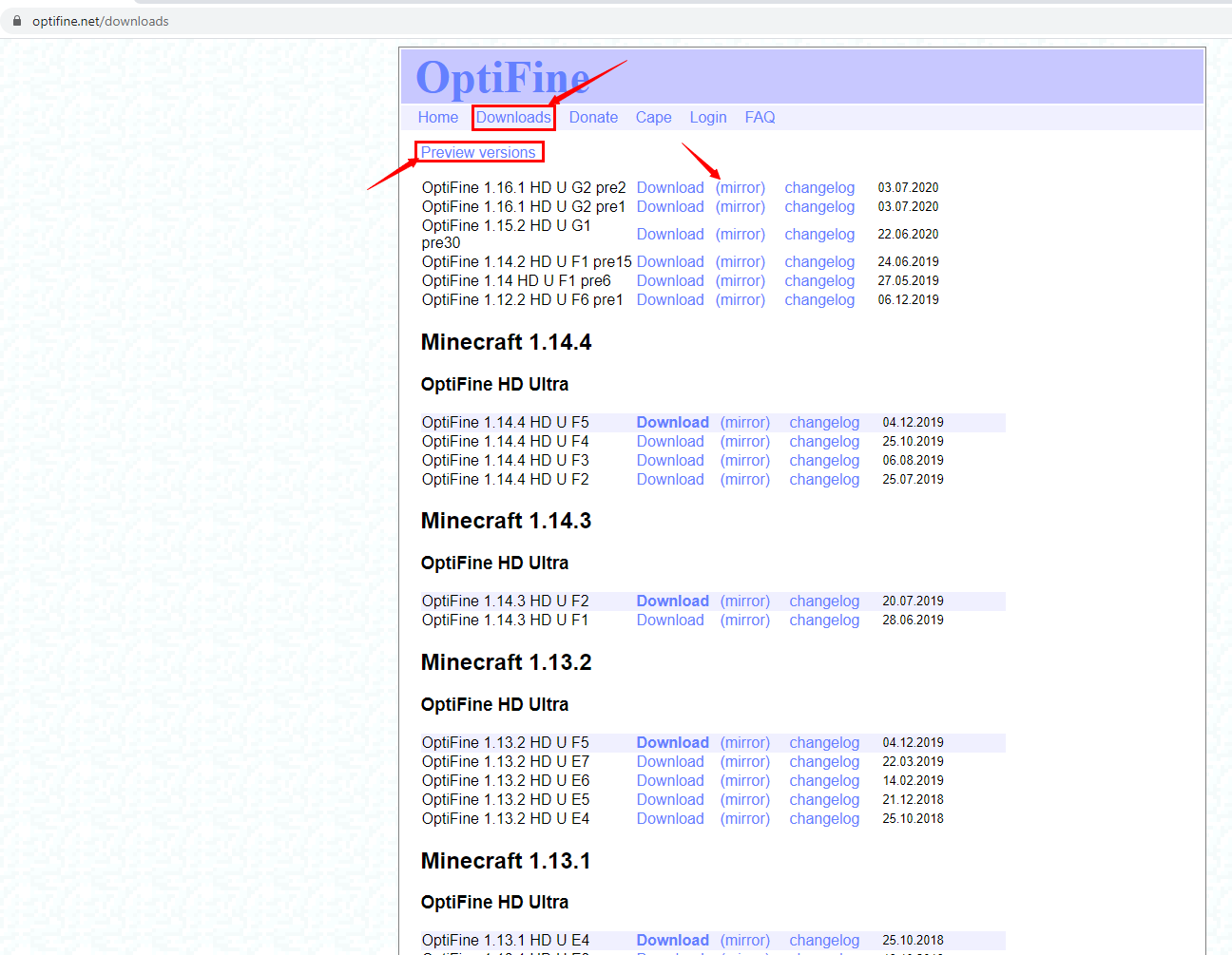
Task: Click the date 04.12.2019 of 1.14.4 F5
Action: pos(913,422)
